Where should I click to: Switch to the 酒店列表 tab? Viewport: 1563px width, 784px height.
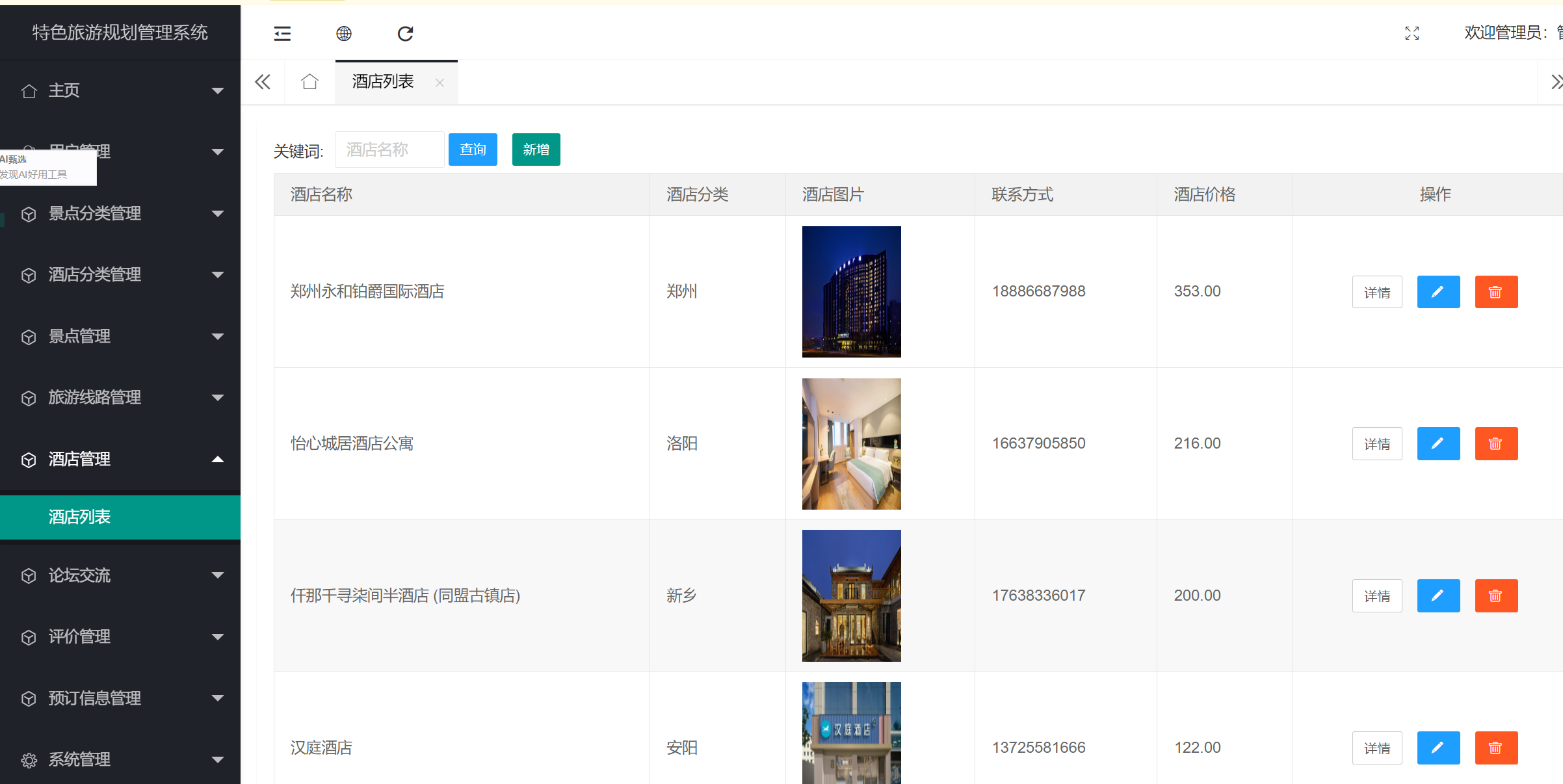point(383,81)
